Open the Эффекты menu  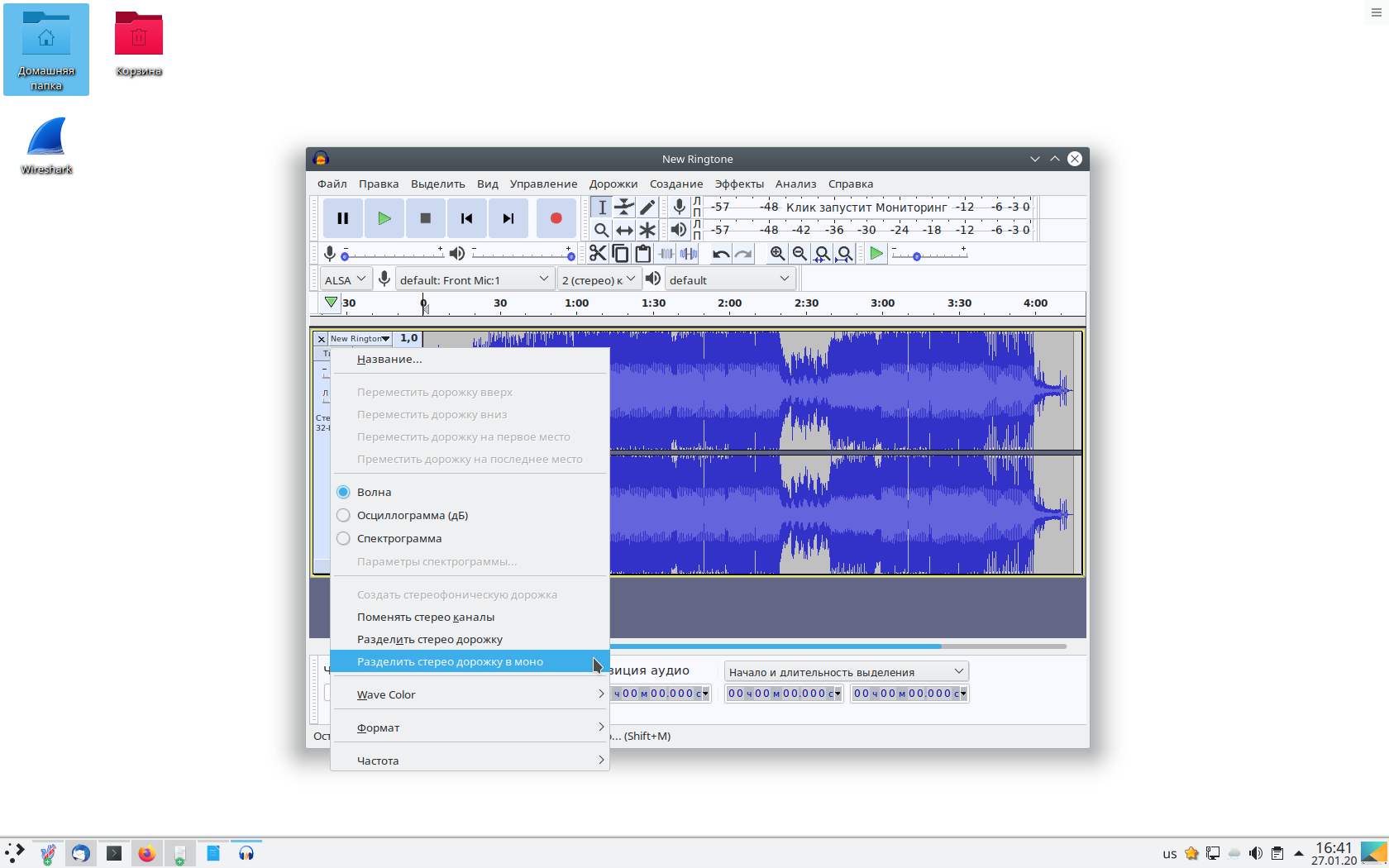tap(738, 184)
